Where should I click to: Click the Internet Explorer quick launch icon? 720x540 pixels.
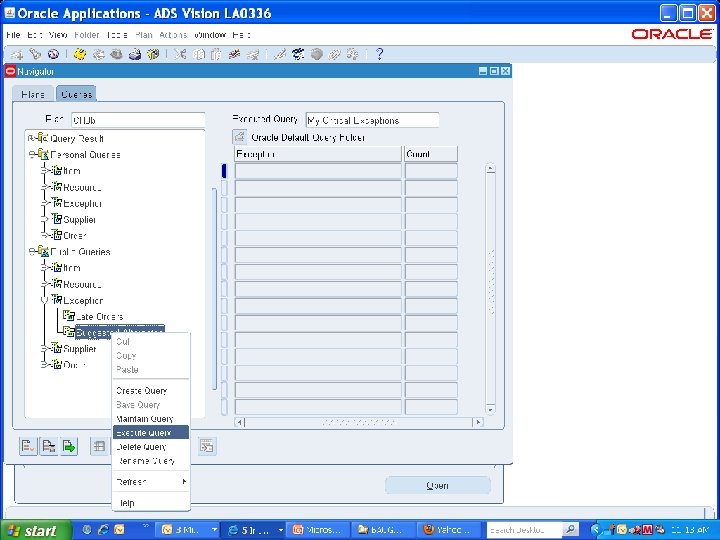coord(103,530)
